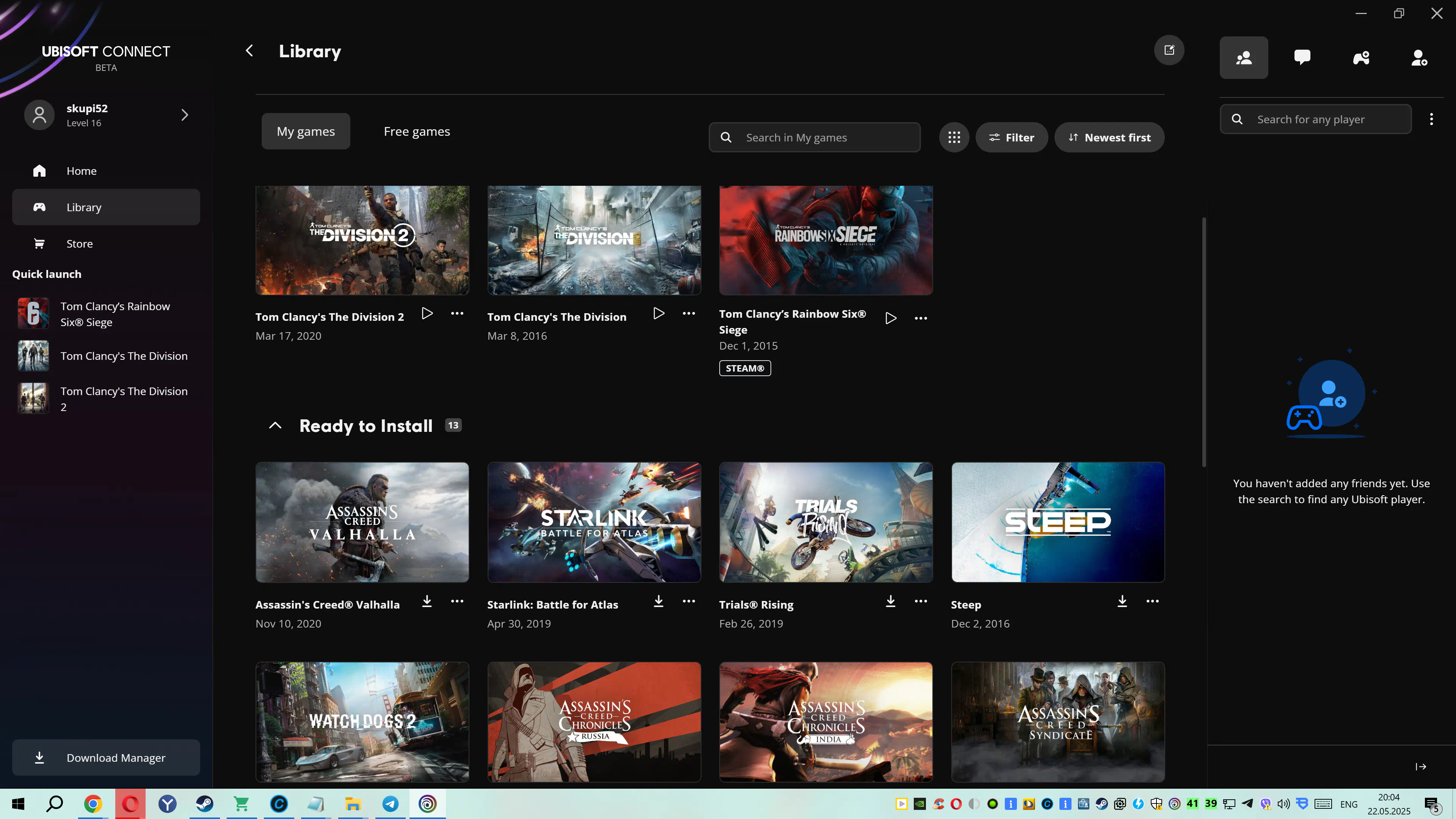This screenshot has width=1456, height=819.
Task: Click the 13 count badge beside Ready to Install
Action: click(x=453, y=425)
